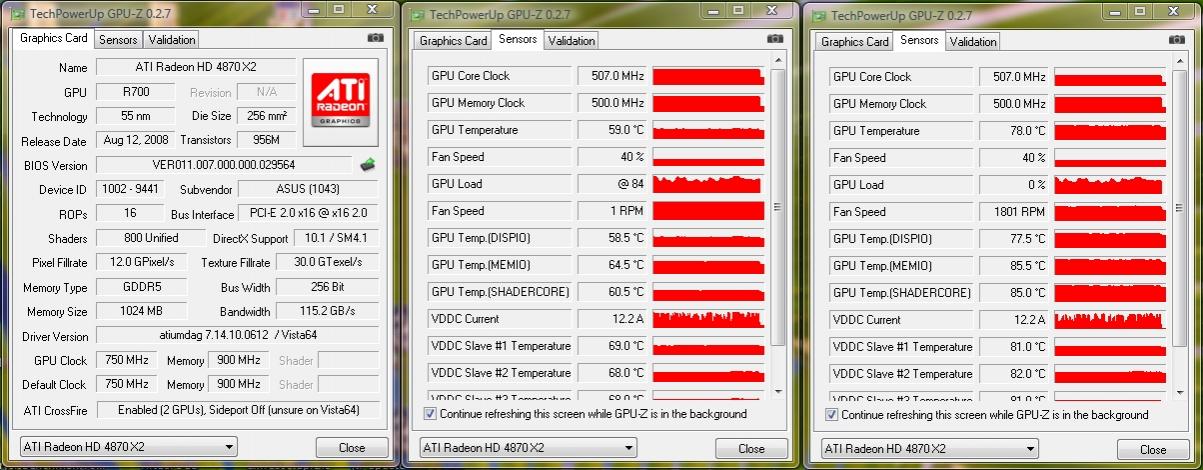Uncheck 'Continue refreshing' checkbox in the middle window
This screenshot has width=1203, height=470.
[431, 413]
